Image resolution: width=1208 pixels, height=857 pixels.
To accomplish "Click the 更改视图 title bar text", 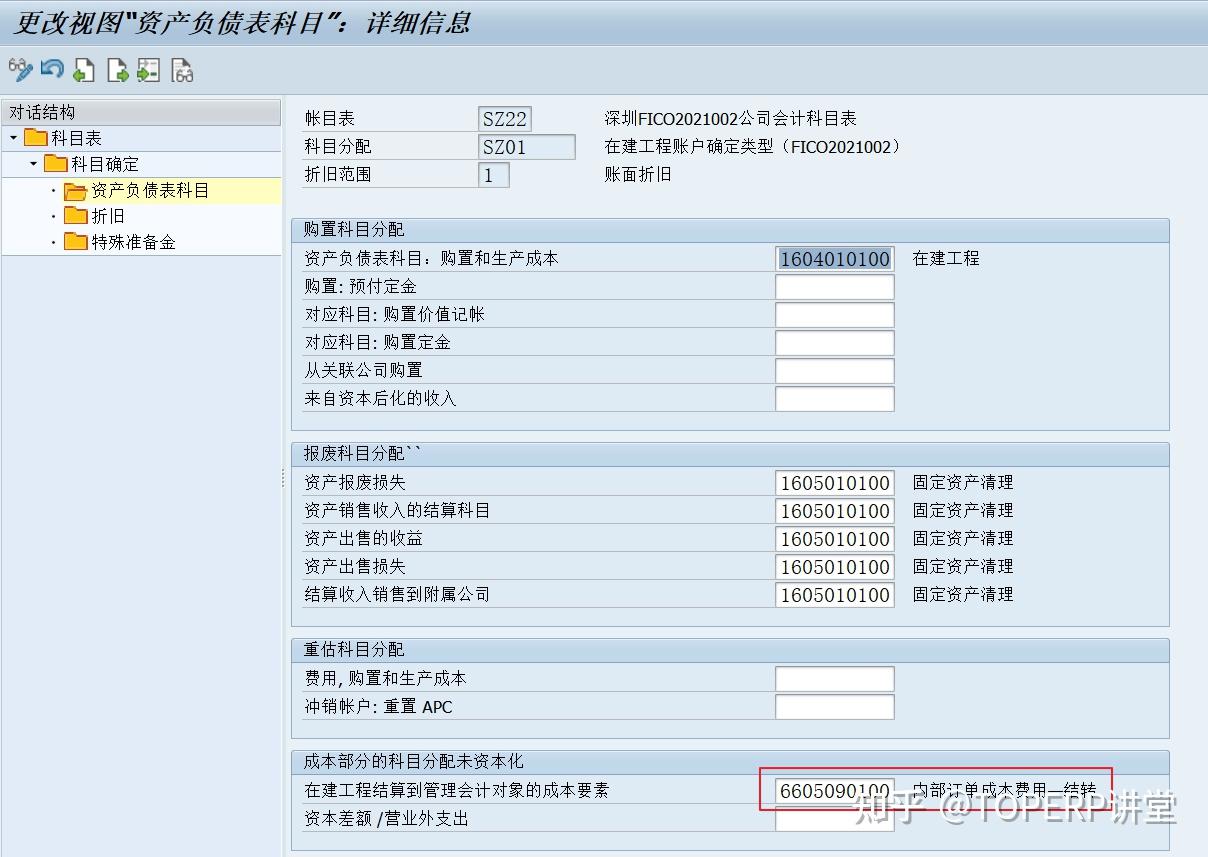I will tap(240, 21).
